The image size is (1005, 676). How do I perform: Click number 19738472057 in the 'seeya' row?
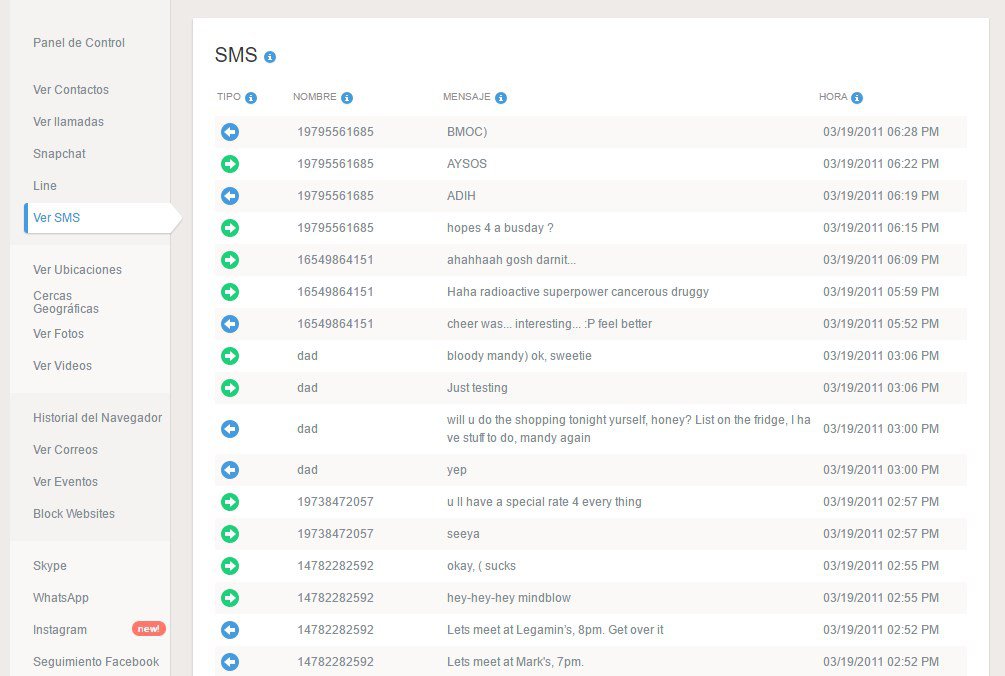click(335, 534)
